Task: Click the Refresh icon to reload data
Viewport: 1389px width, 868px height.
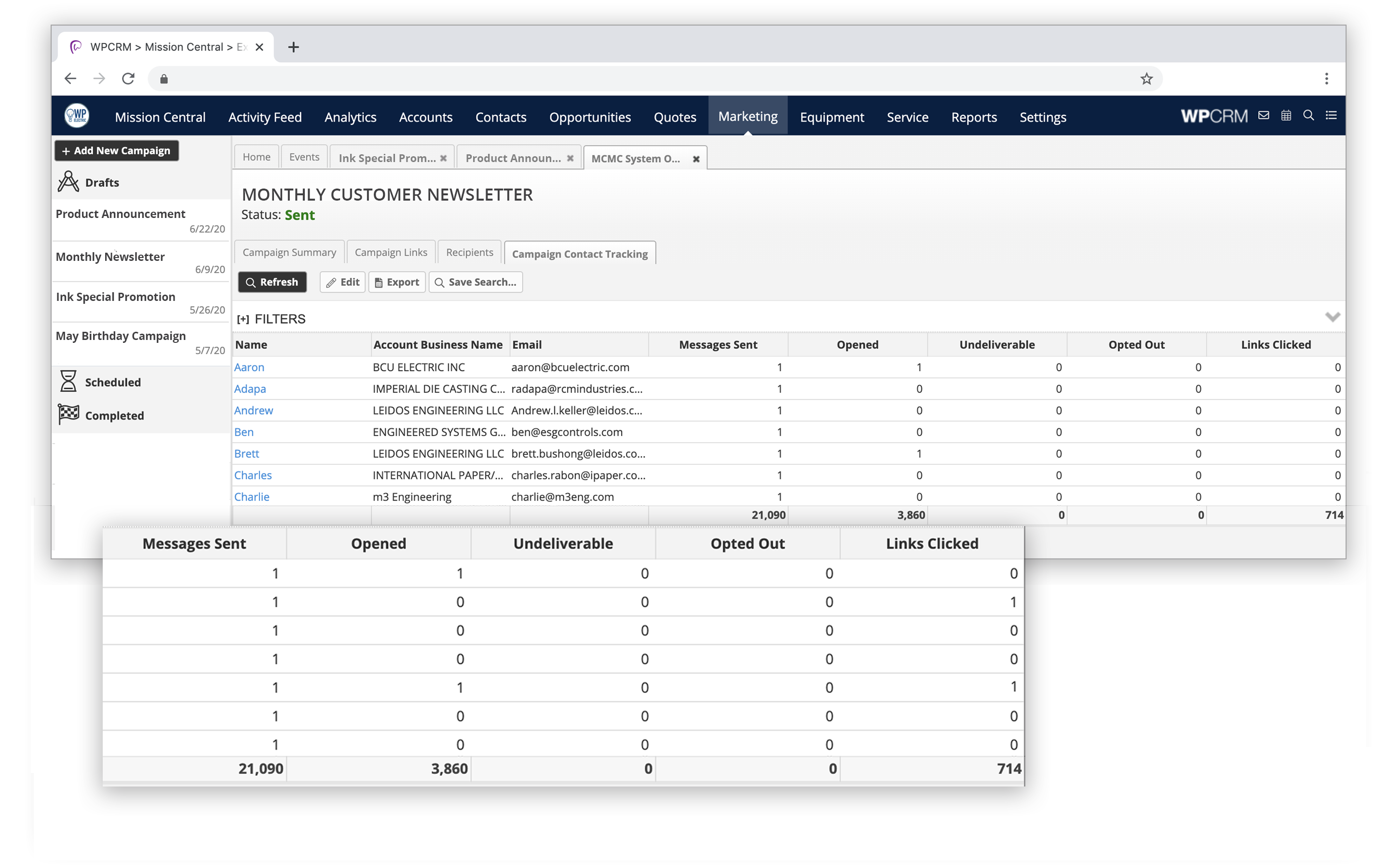Action: (271, 282)
